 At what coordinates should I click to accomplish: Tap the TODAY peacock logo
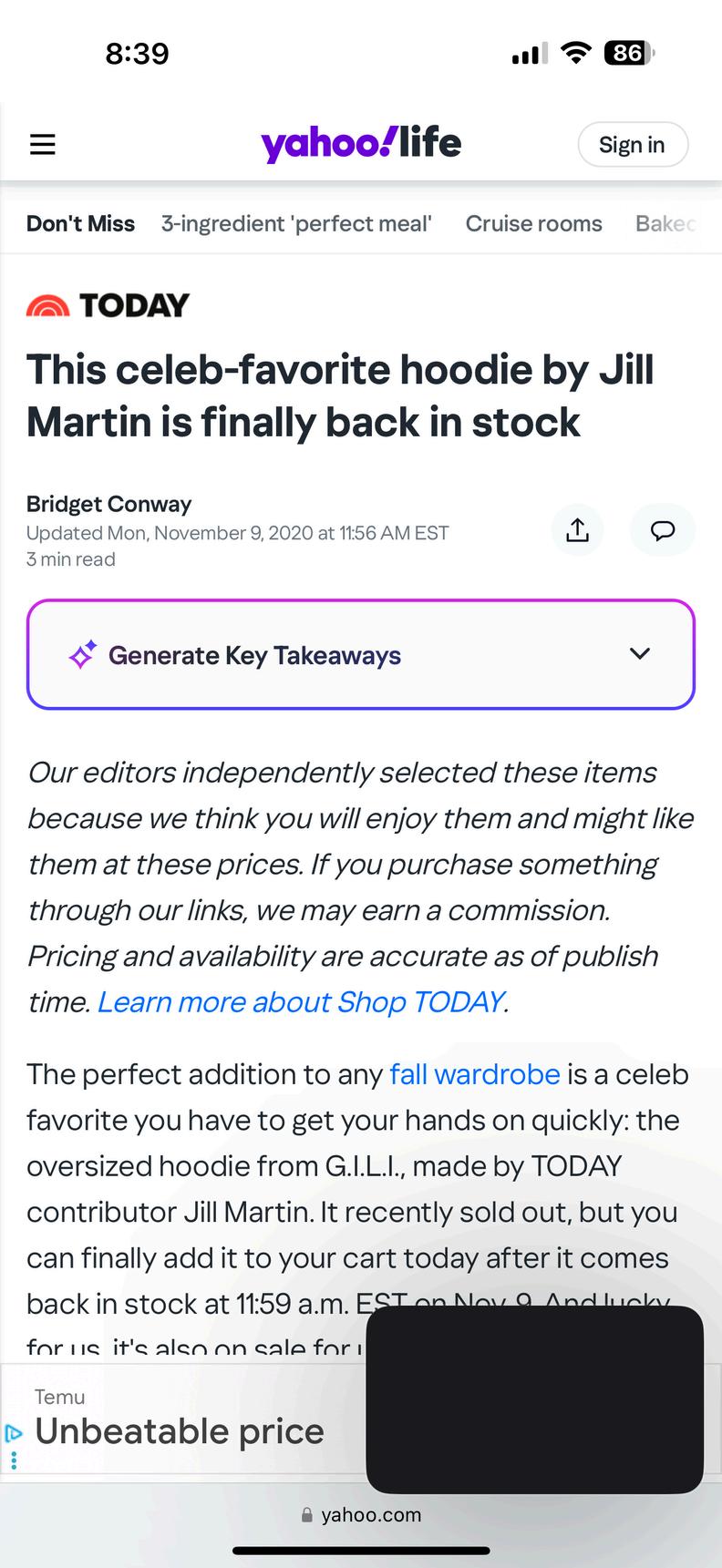(48, 306)
